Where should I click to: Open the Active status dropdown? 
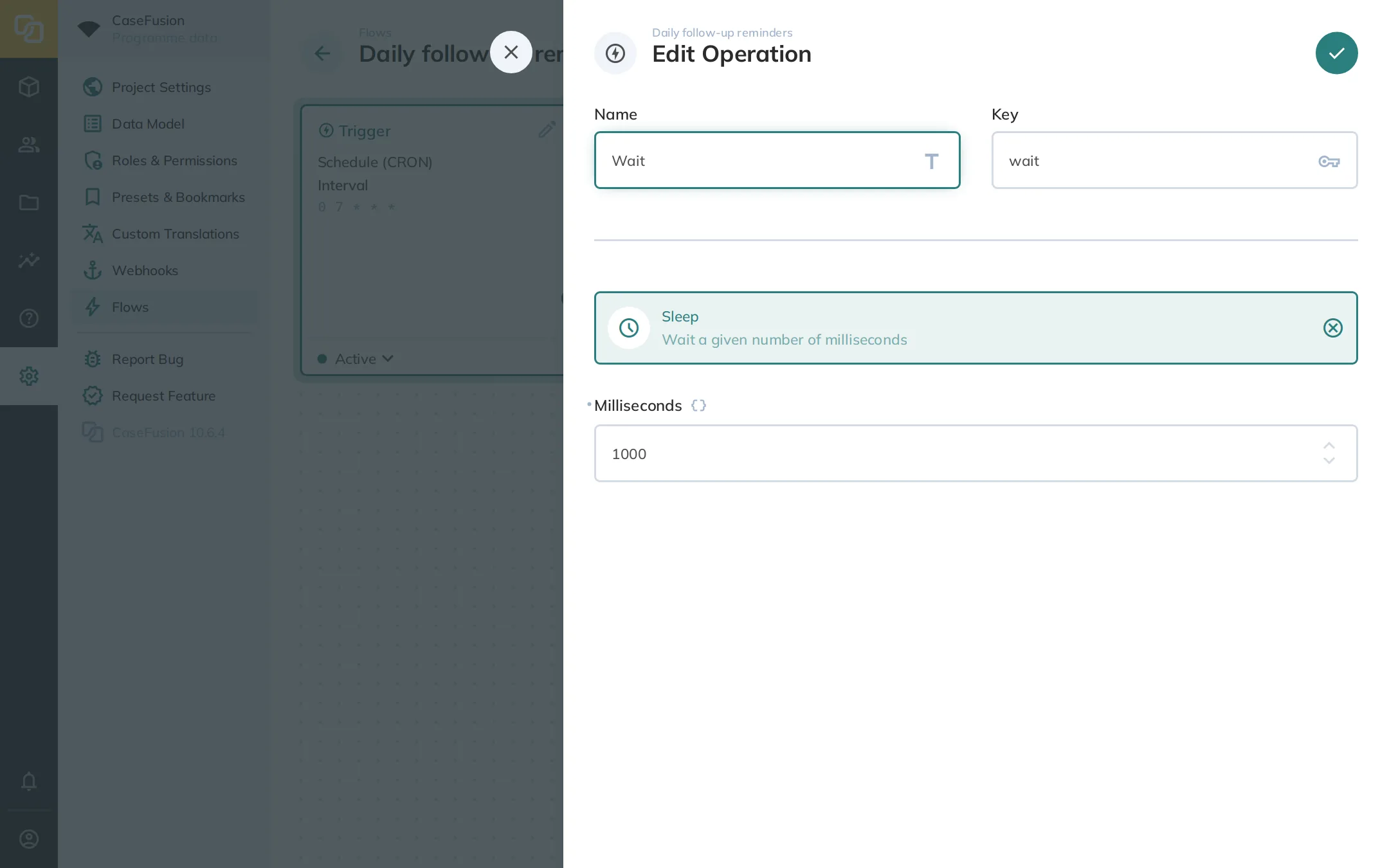pyautogui.click(x=356, y=359)
